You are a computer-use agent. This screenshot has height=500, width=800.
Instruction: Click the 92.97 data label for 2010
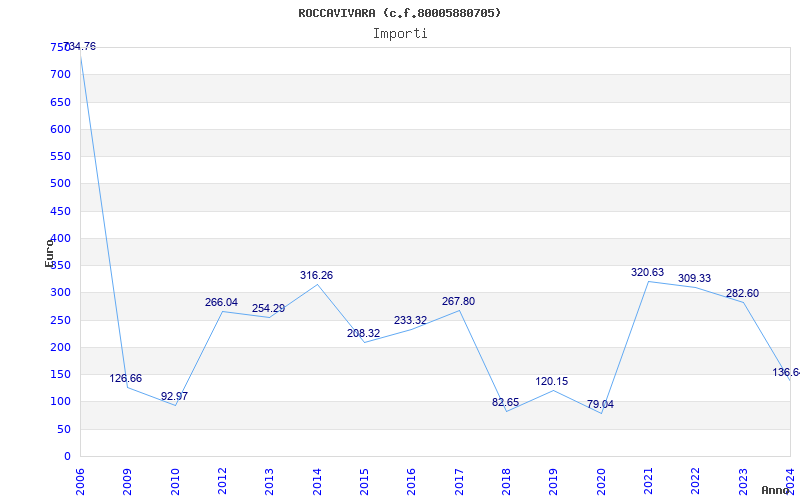point(174,396)
